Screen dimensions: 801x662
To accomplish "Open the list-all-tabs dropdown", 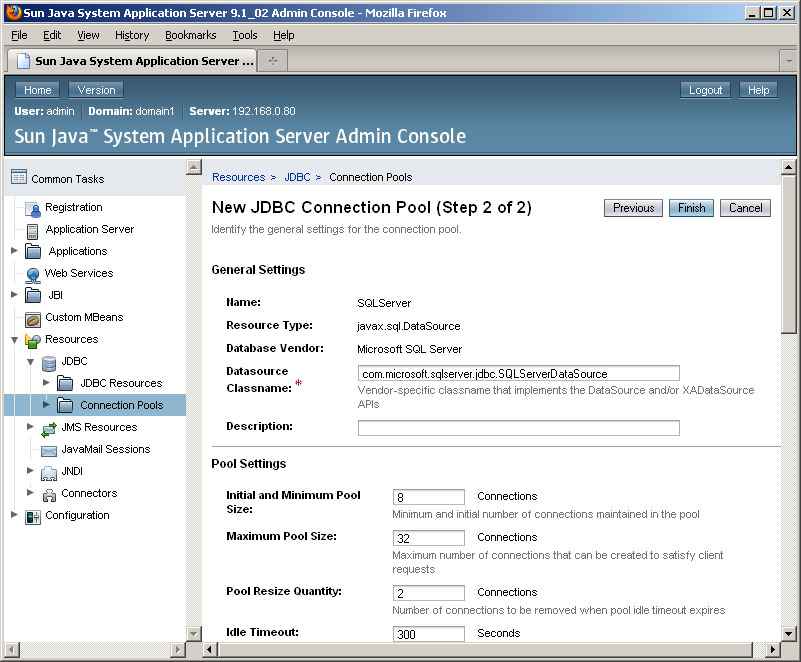I will (789, 61).
